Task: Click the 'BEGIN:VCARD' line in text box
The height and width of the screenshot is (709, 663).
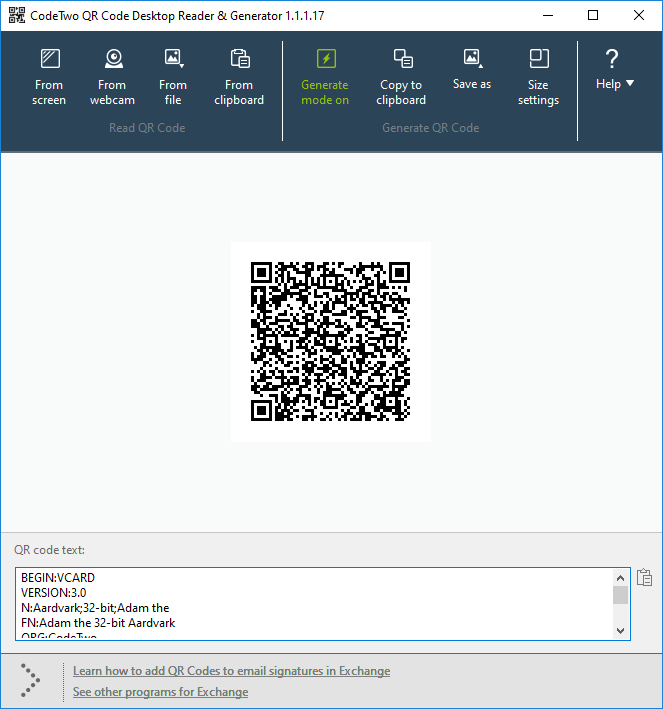Action: click(58, 577)
